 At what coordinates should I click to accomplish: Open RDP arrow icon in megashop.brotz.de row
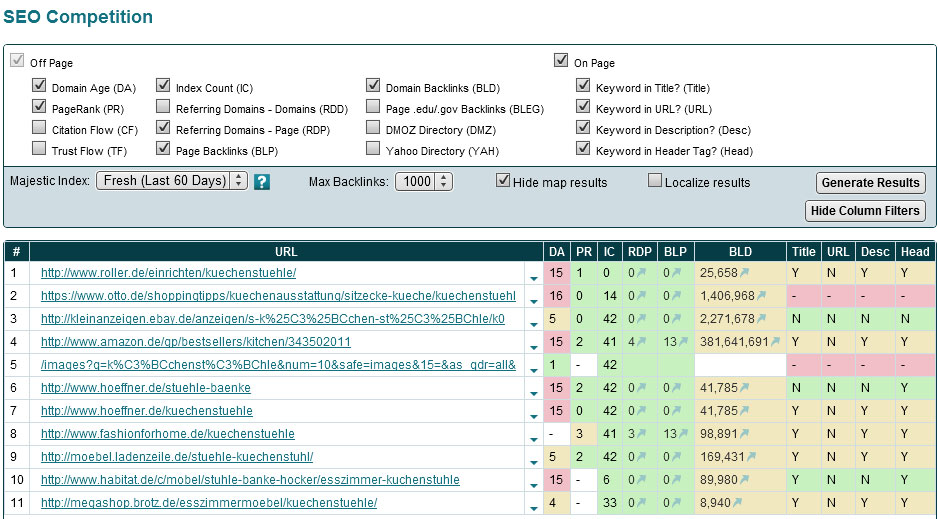pos(641,502)
